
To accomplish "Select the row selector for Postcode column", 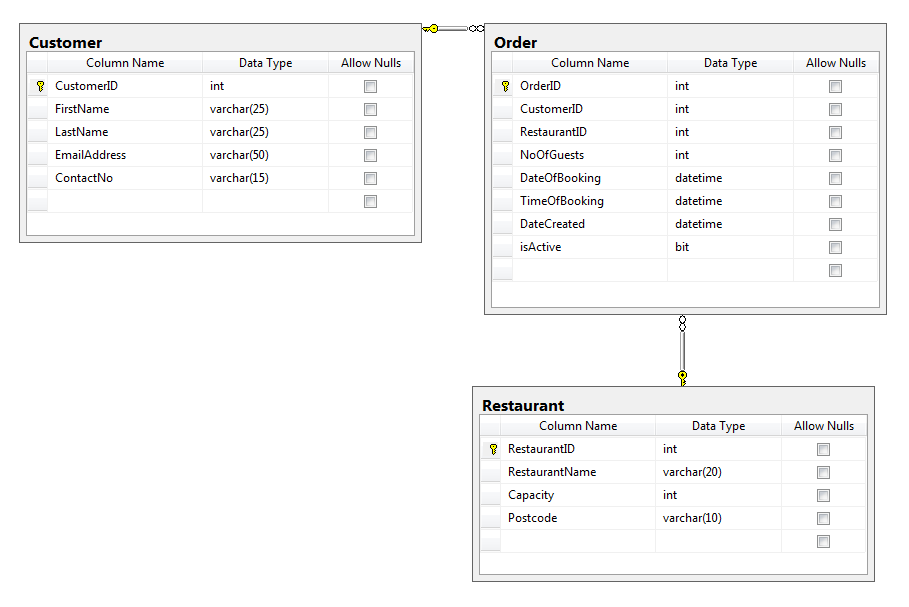I will pos(492,518).
